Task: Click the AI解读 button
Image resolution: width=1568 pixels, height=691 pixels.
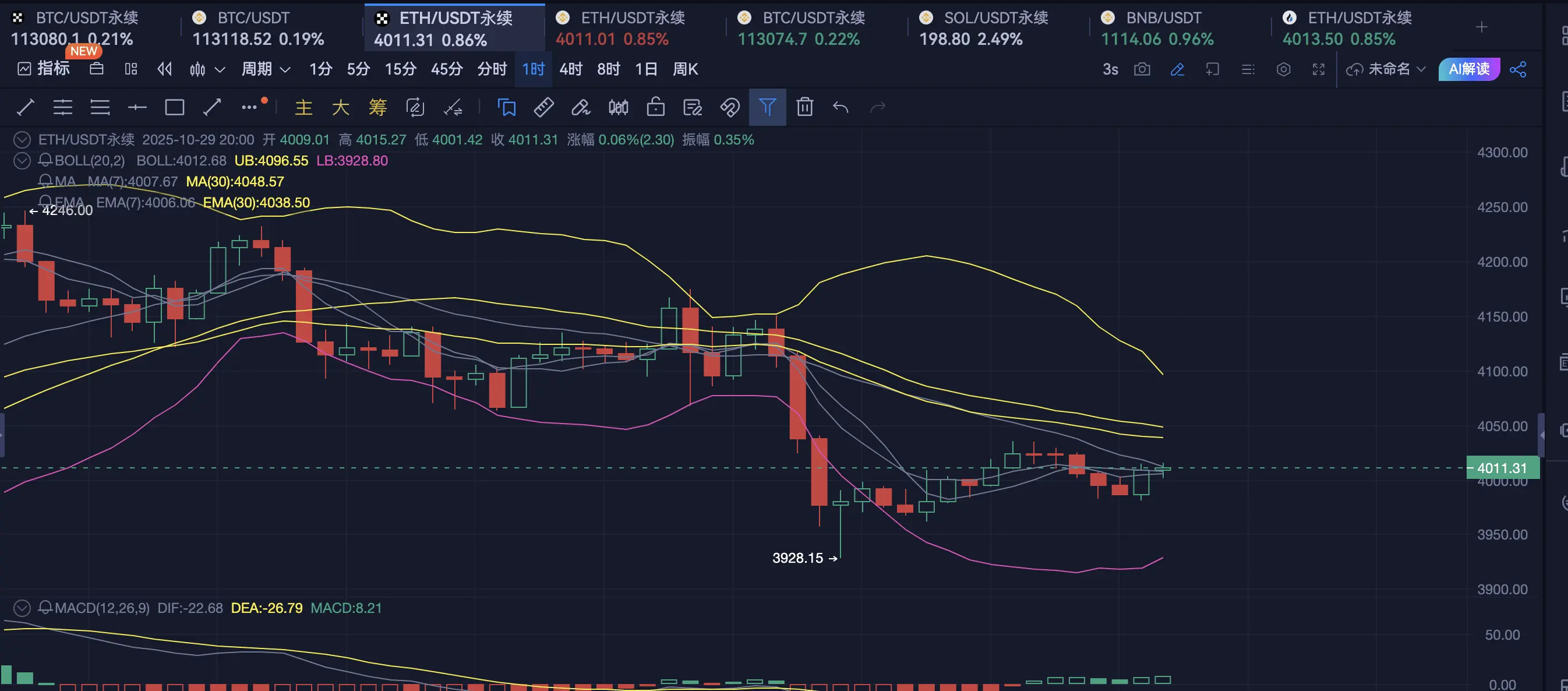Action: (1468, 69)
